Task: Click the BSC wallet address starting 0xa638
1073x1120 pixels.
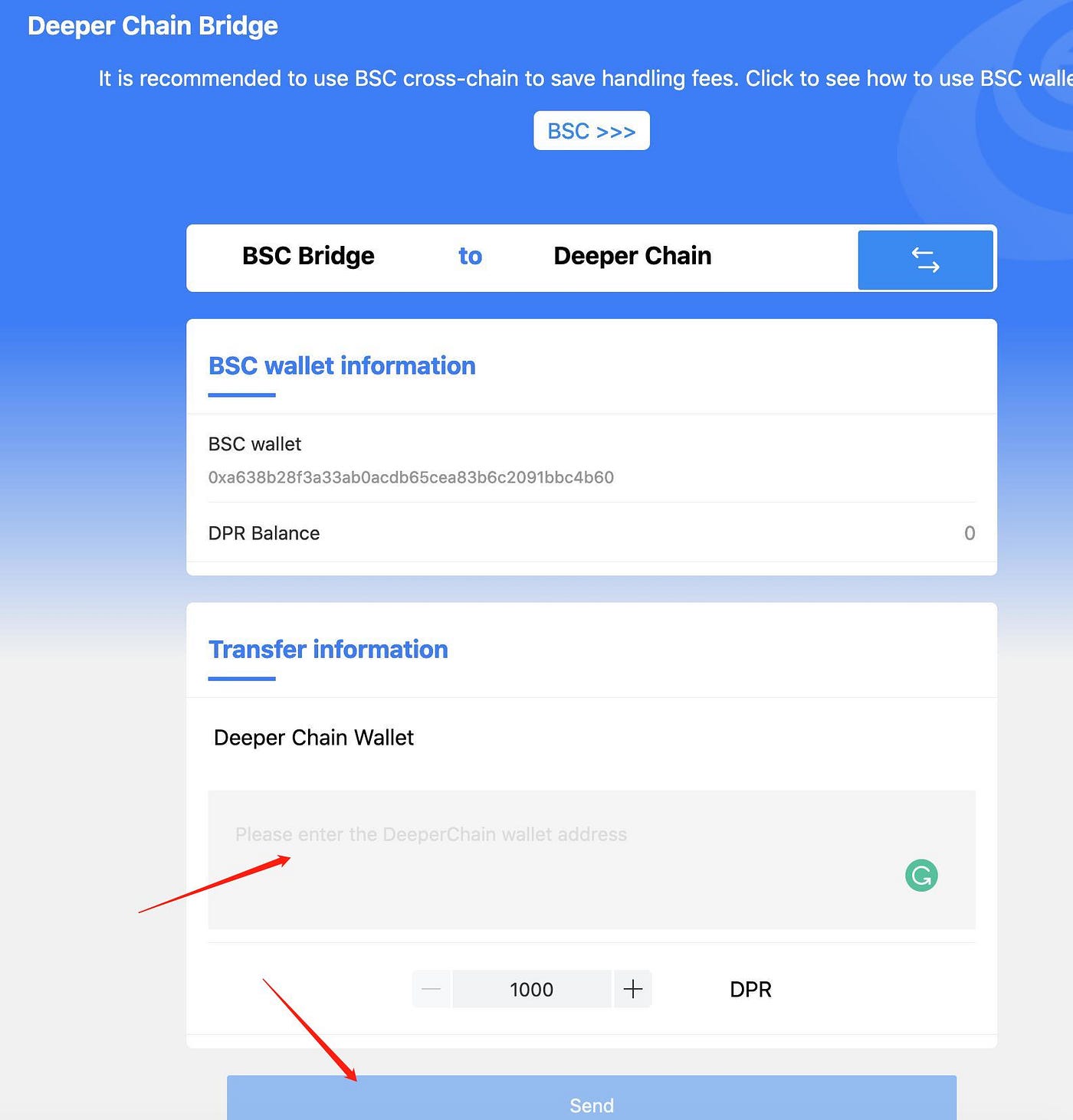Action: tap(411, 477)
